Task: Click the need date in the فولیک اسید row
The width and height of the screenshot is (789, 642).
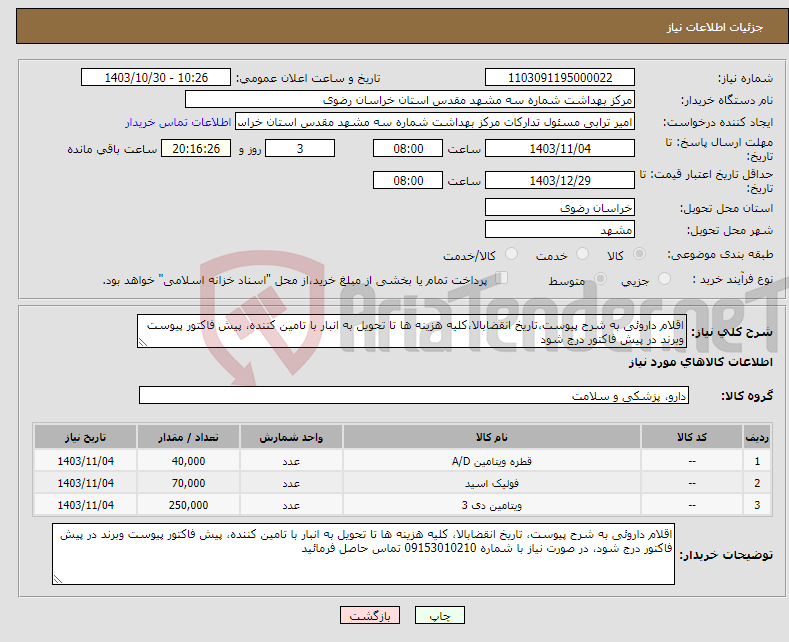Action: 86,484
